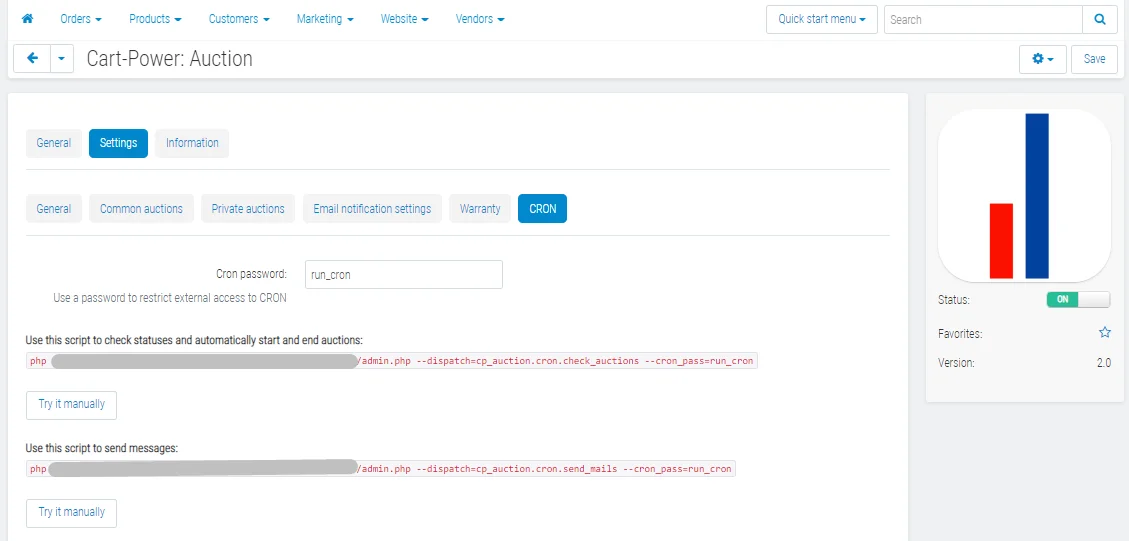Image resolution: width=1129 pixels, height=541 pixels.
Task: Click the Version 2.0 value
Action: point(1104,363)
